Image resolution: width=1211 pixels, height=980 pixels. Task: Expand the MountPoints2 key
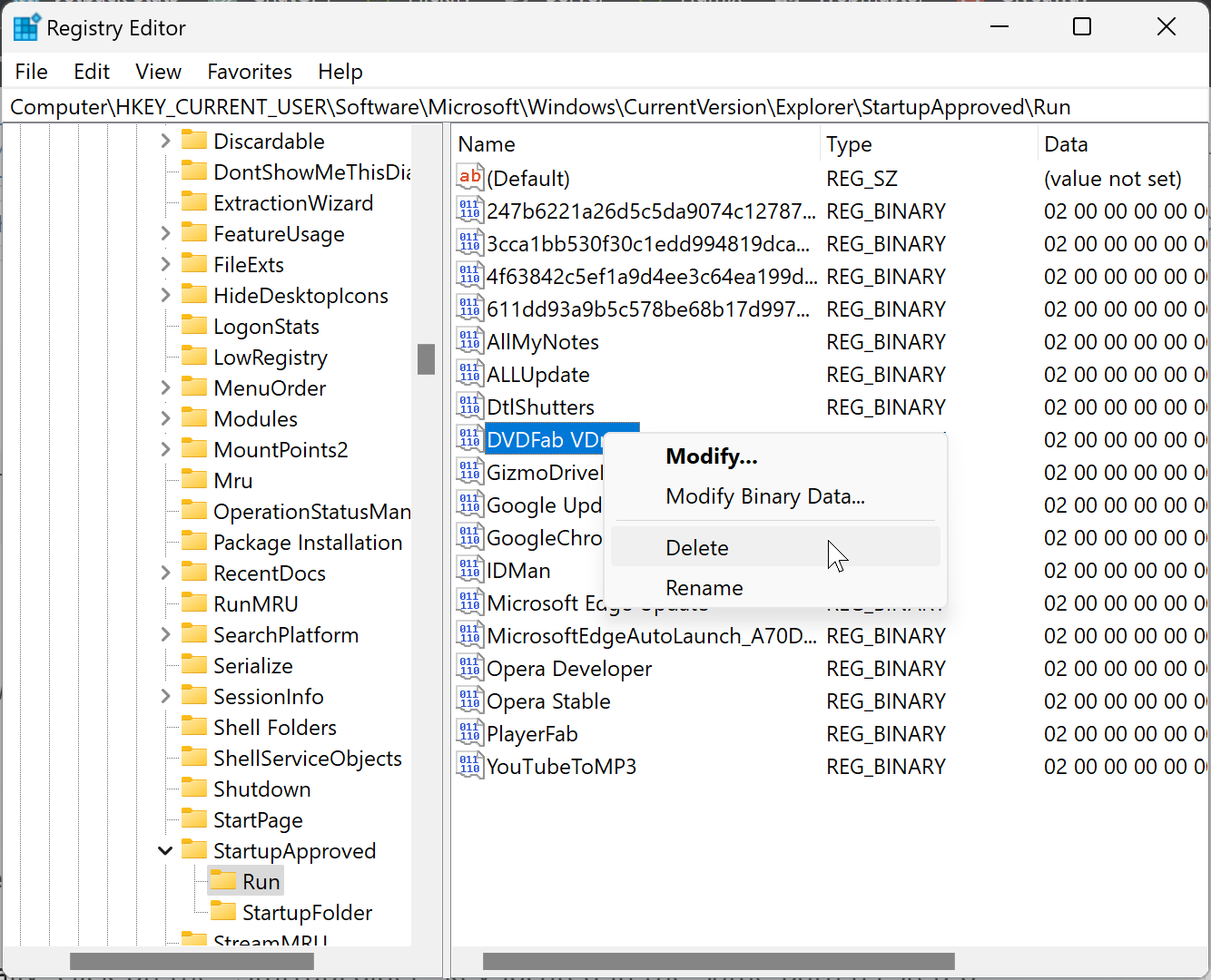click(165, 449)
